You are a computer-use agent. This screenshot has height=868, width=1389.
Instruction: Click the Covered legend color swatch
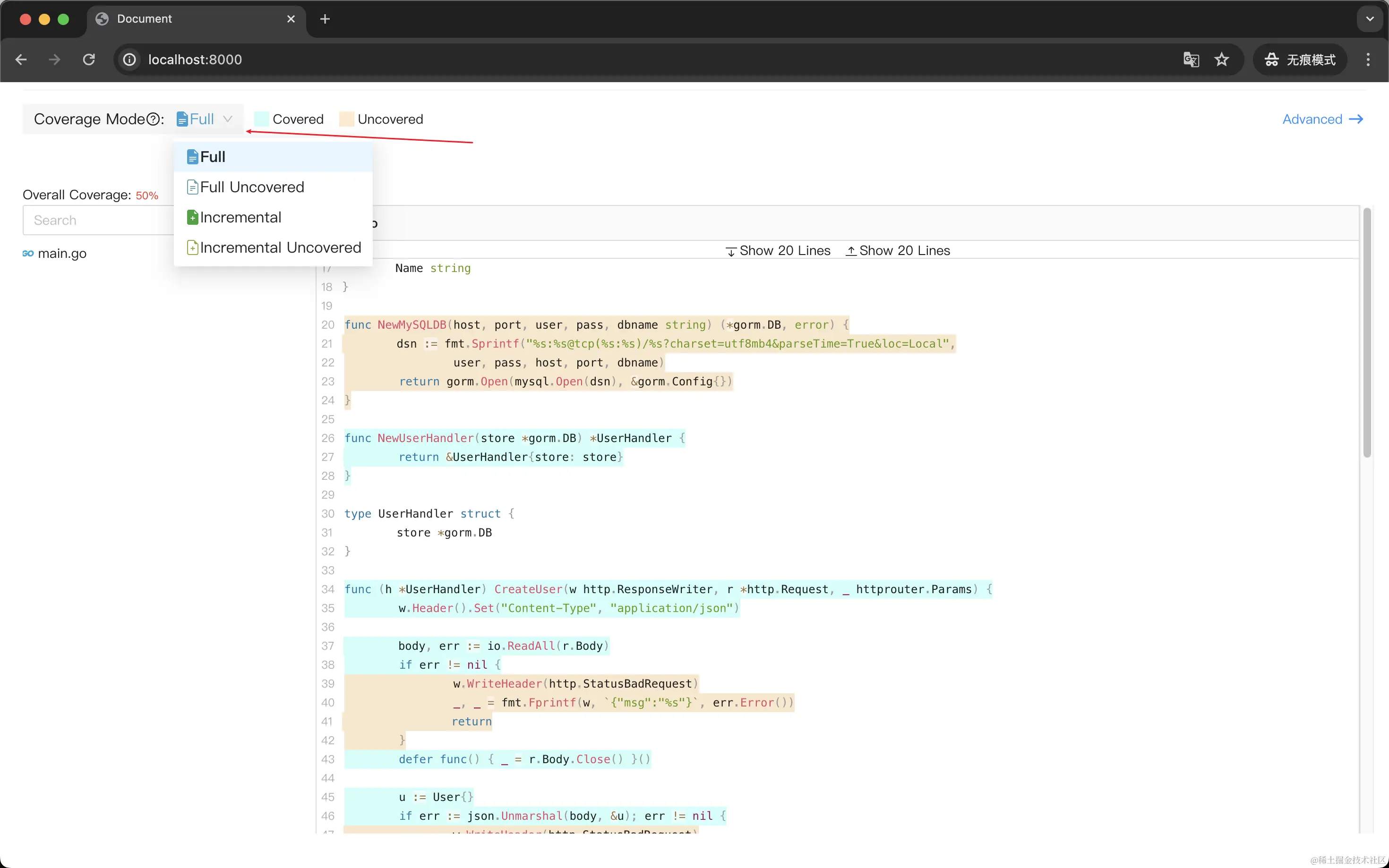click(262, 119)
